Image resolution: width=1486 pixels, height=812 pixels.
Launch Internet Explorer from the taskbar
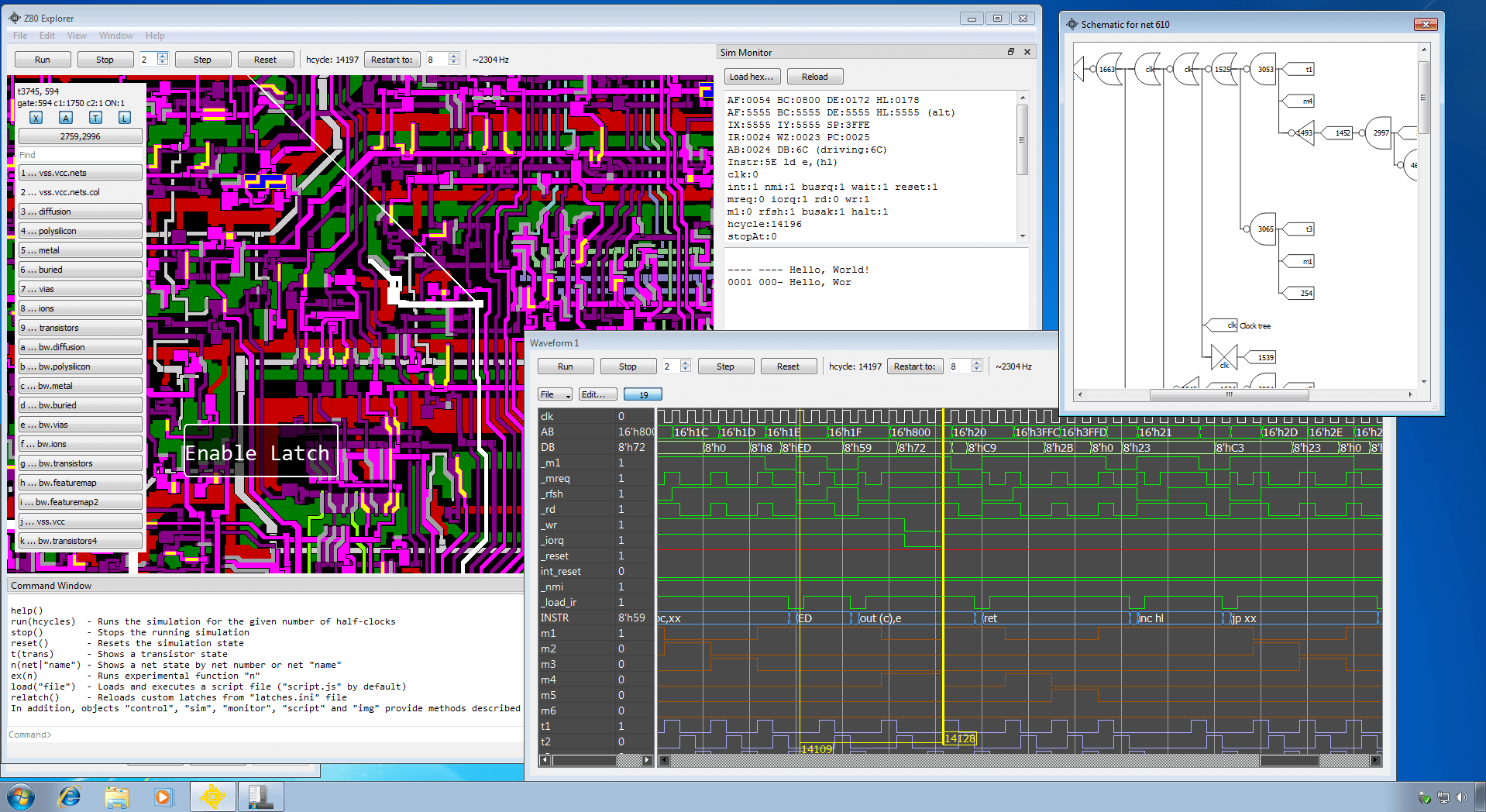70,796
